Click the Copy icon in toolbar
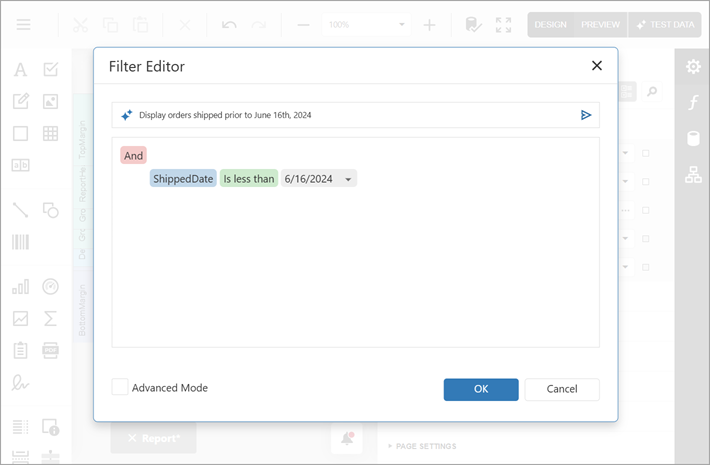 coord(110,24)
